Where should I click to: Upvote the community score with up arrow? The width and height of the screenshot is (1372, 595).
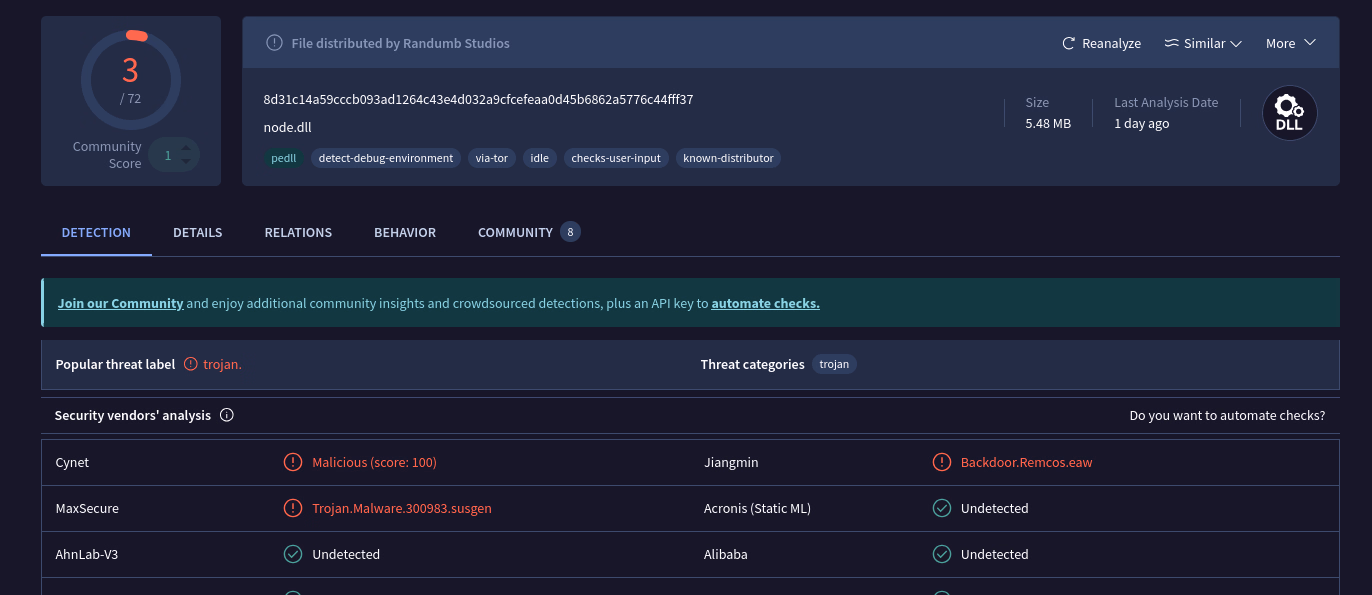click(x=186, y=149)
